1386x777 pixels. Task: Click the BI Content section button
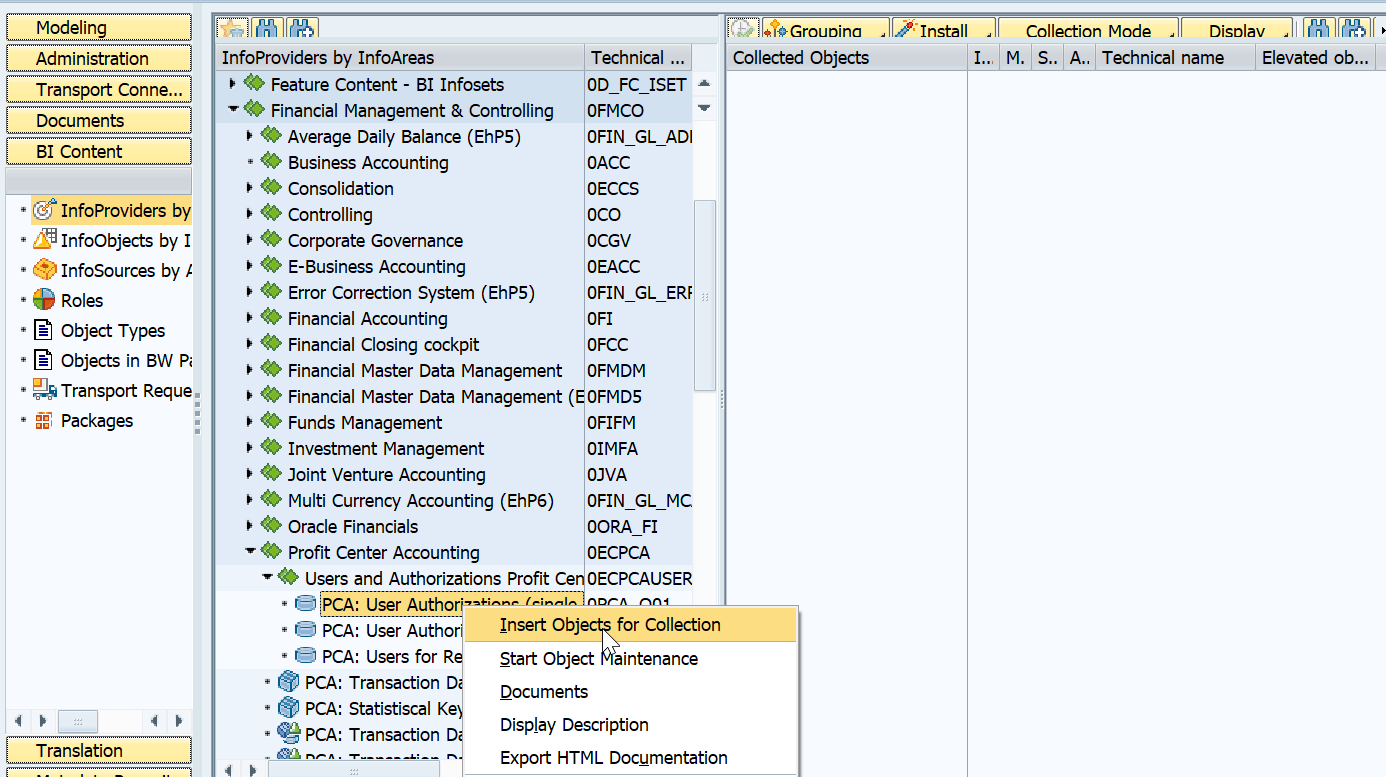coord(99,152)
